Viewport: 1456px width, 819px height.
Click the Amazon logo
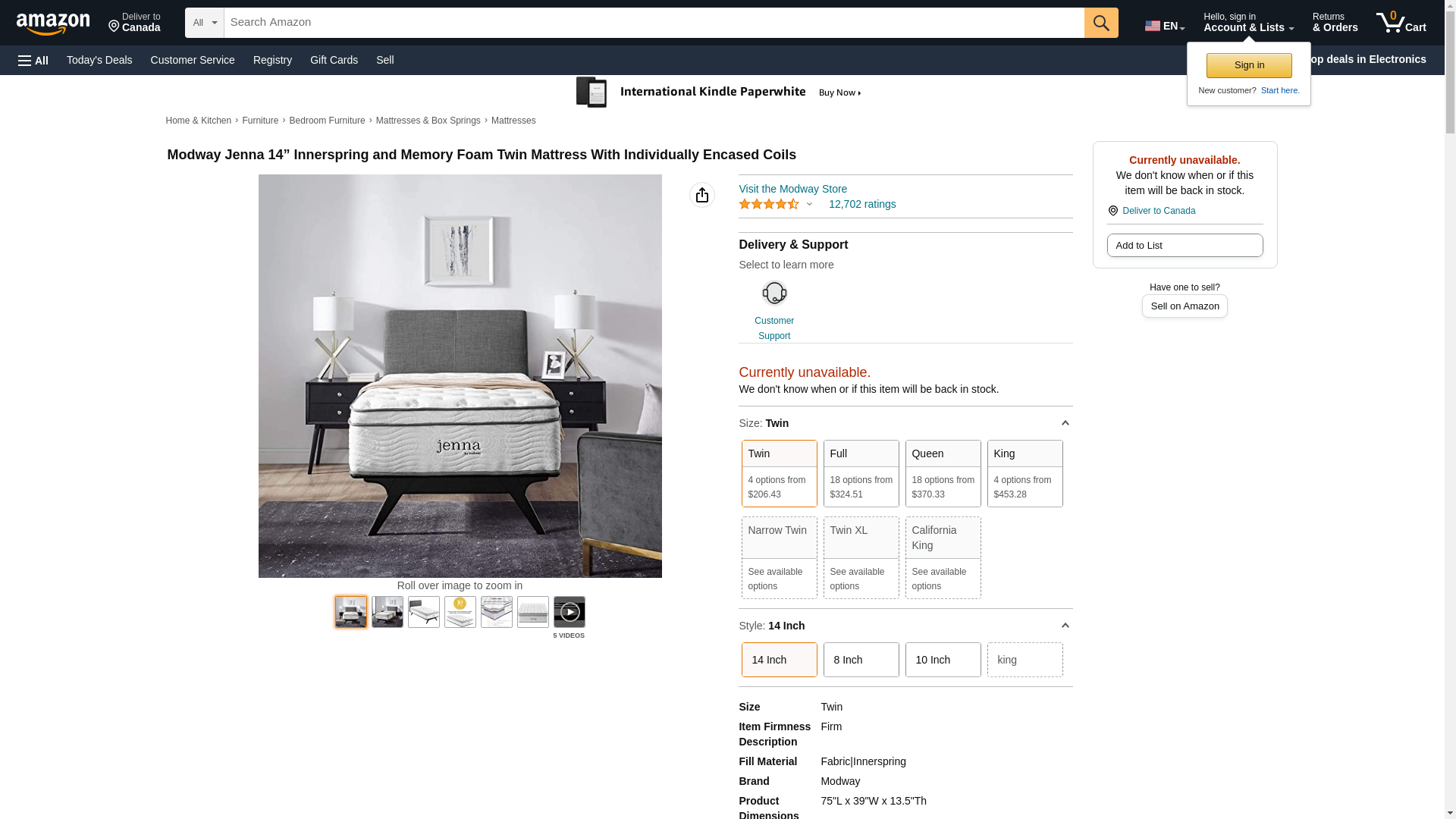[x=53, y=24]
